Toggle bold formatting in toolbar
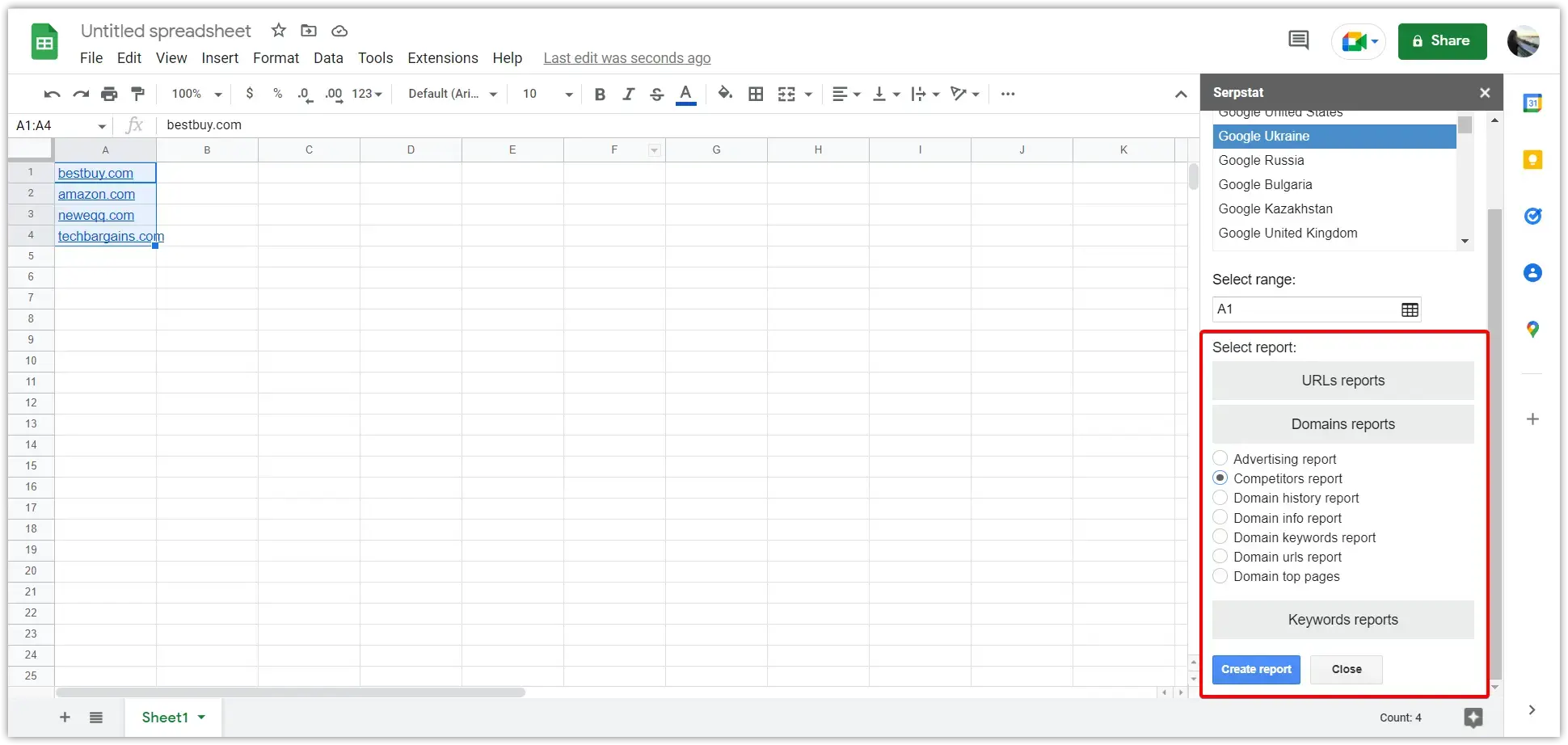This screenshot has height=745, width=1568. [x=600, y=94]
